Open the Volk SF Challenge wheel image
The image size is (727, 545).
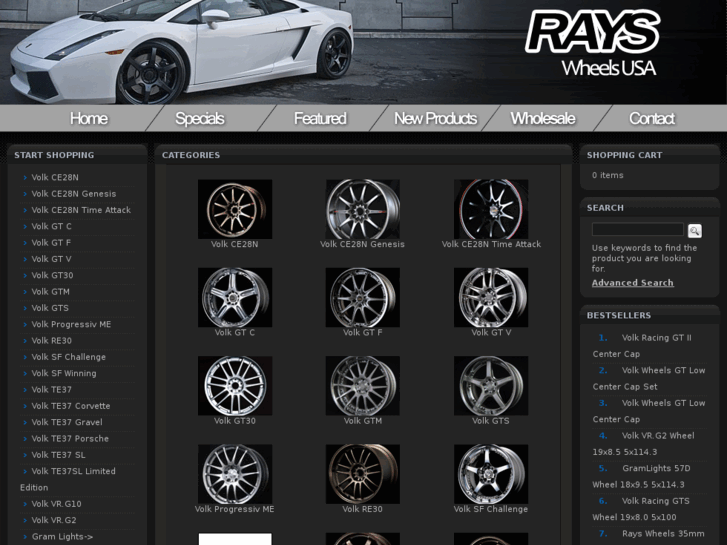coord(491,474)
